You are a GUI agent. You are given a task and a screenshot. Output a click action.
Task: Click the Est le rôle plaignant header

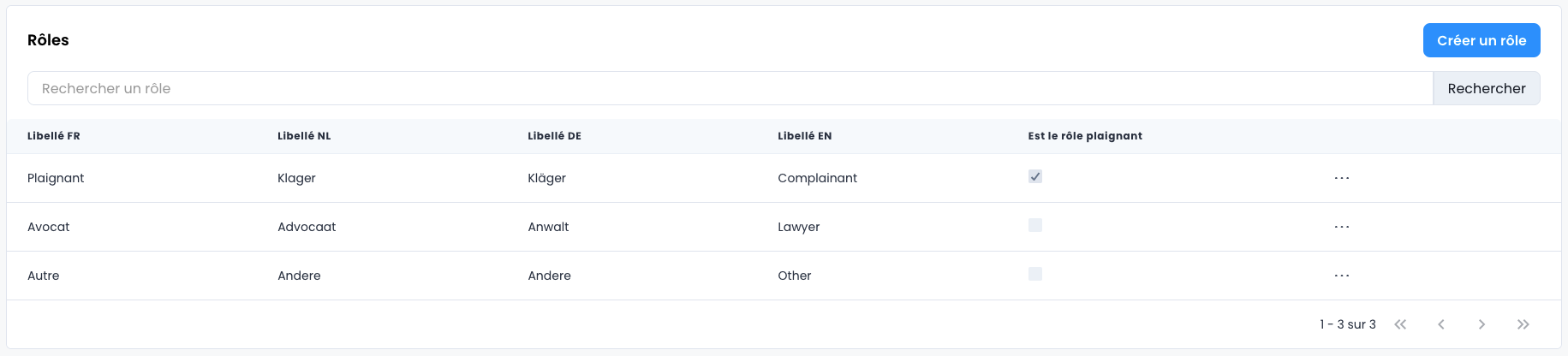tap(1085, 136)
